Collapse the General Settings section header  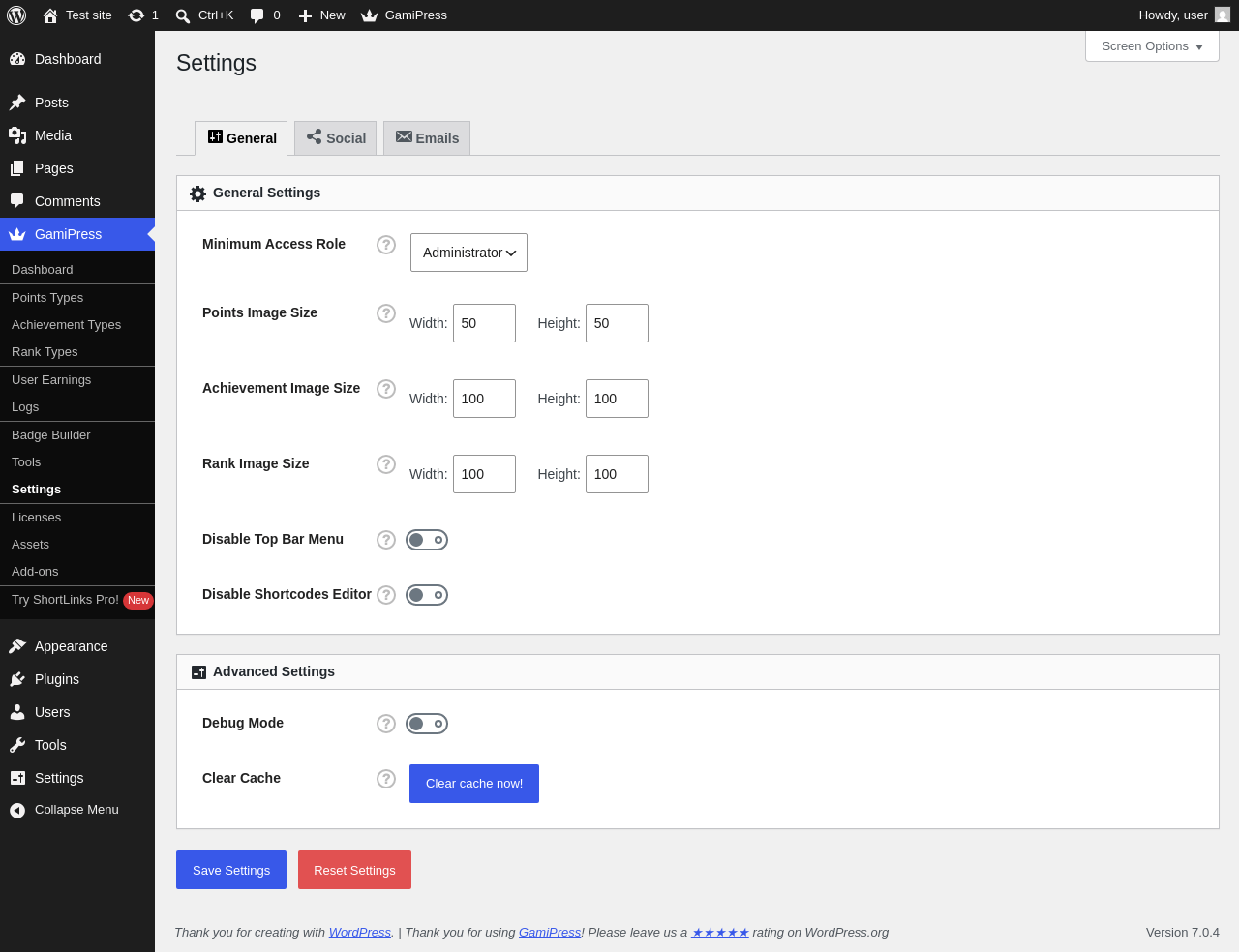(x=697, y=193)
